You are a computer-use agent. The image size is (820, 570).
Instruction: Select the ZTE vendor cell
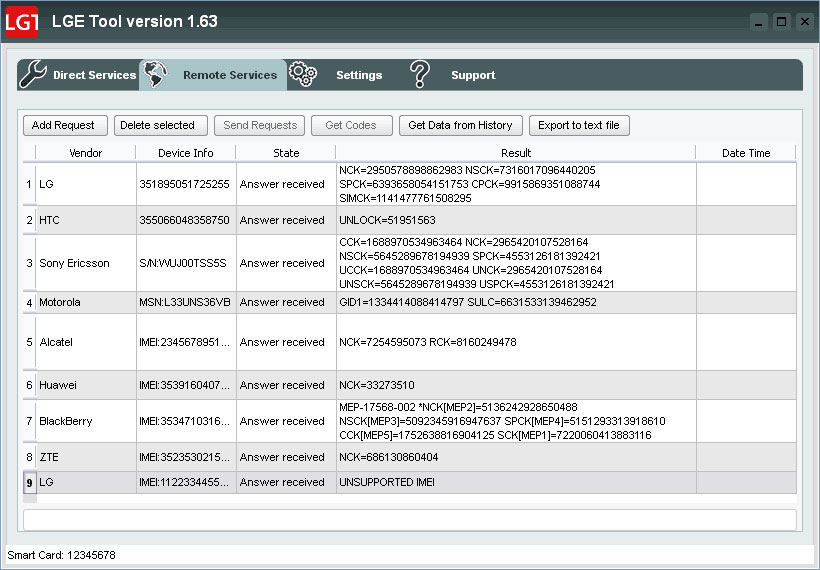86,457
